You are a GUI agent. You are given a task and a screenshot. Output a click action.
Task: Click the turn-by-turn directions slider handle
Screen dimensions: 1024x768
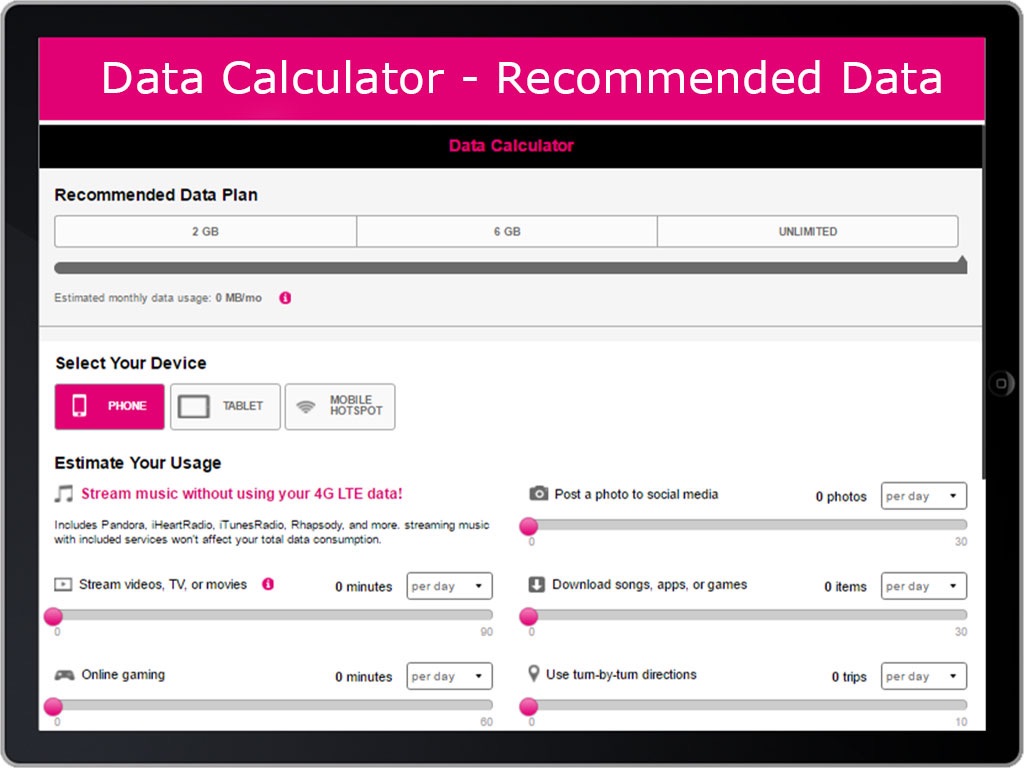click(528, 706)
